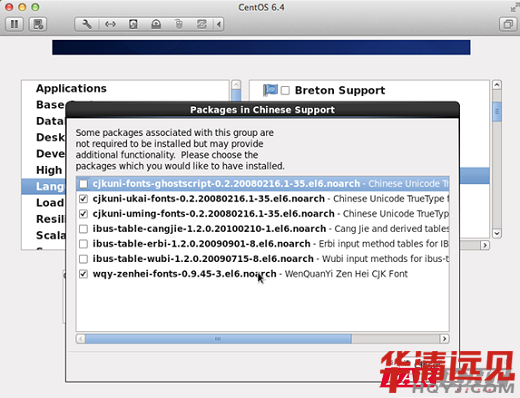Image resolution: width=520 pixels, height=398 pixels.
Task: Click the Packages in Chinese Support title bar
Action: pos(262,110)
